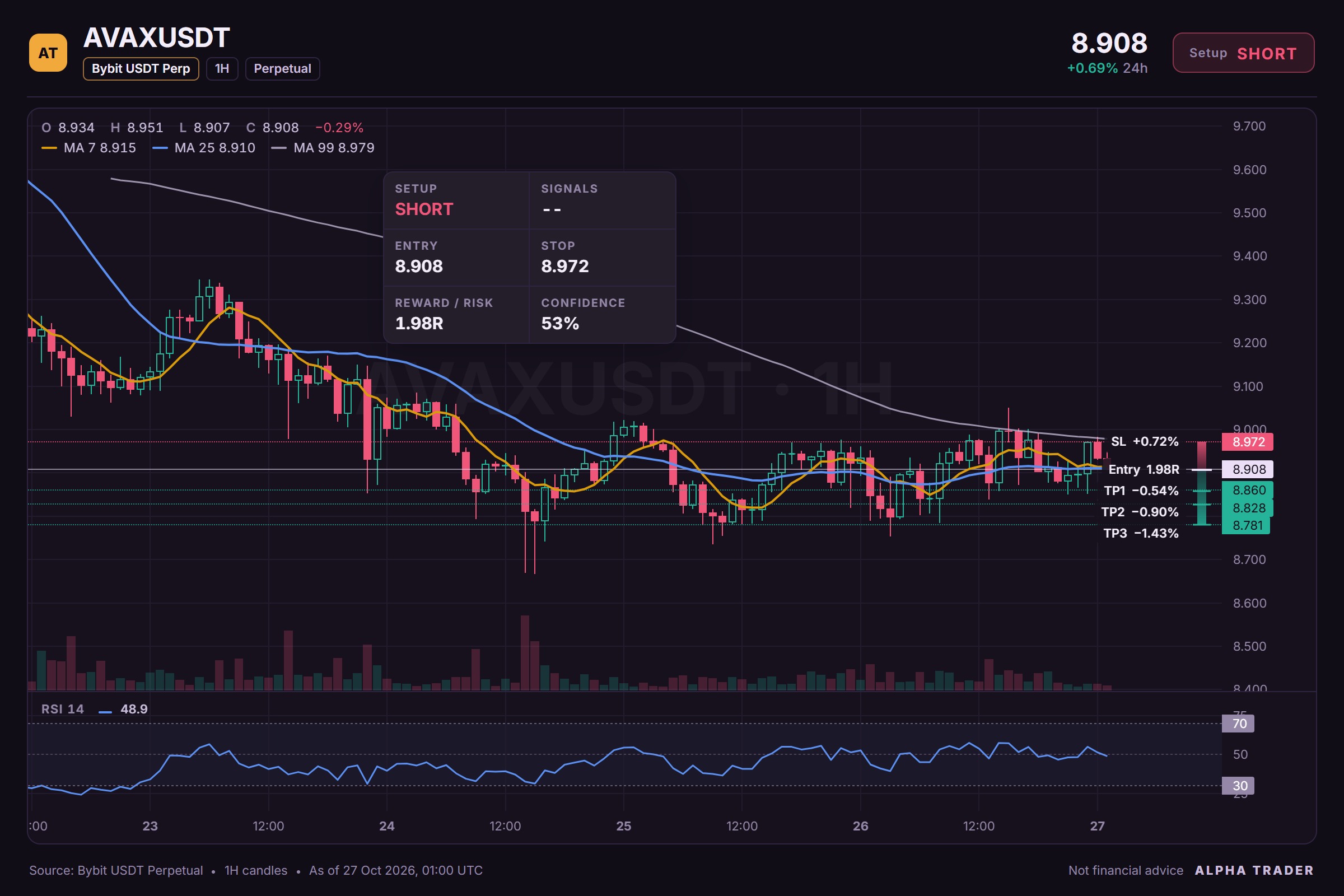Click the Setup SHORT button
This screenshot has width=1344, height=896.
coord(1243,53)
